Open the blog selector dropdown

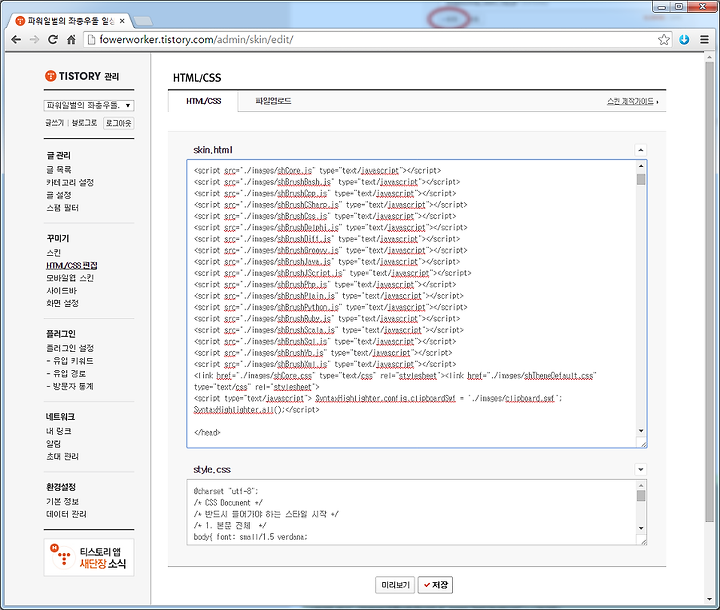(89, 105)
